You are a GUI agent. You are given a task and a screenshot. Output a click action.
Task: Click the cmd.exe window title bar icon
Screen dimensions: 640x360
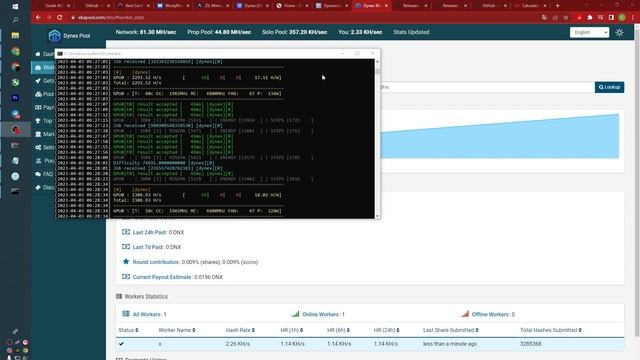60,53
